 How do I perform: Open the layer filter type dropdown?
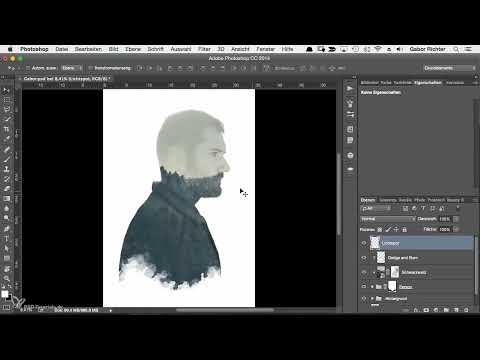coord(376,209)
